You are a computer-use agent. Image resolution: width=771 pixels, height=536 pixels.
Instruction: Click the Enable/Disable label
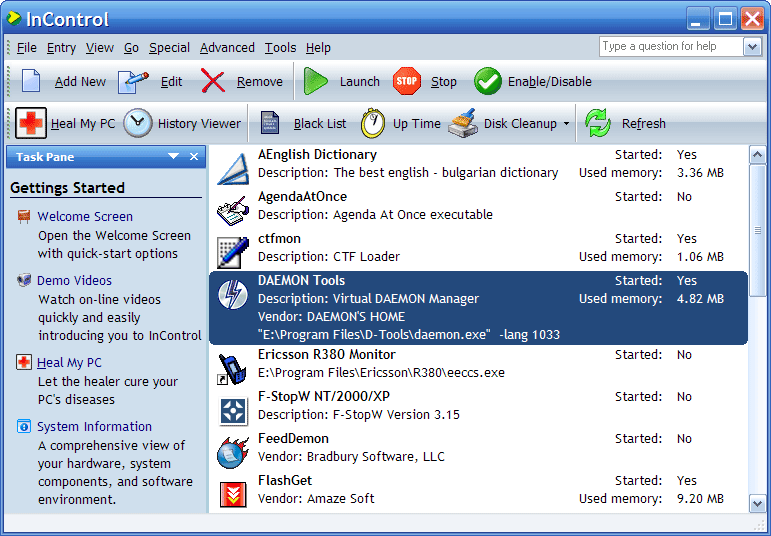click(x=550, y=82)
